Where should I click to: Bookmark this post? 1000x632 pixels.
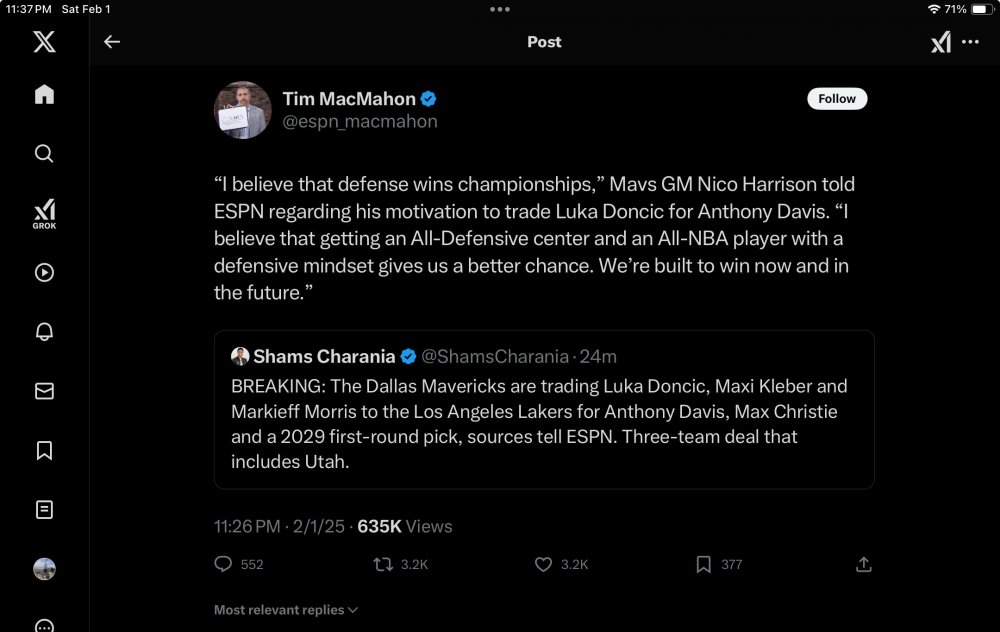[x=703, y=564]
